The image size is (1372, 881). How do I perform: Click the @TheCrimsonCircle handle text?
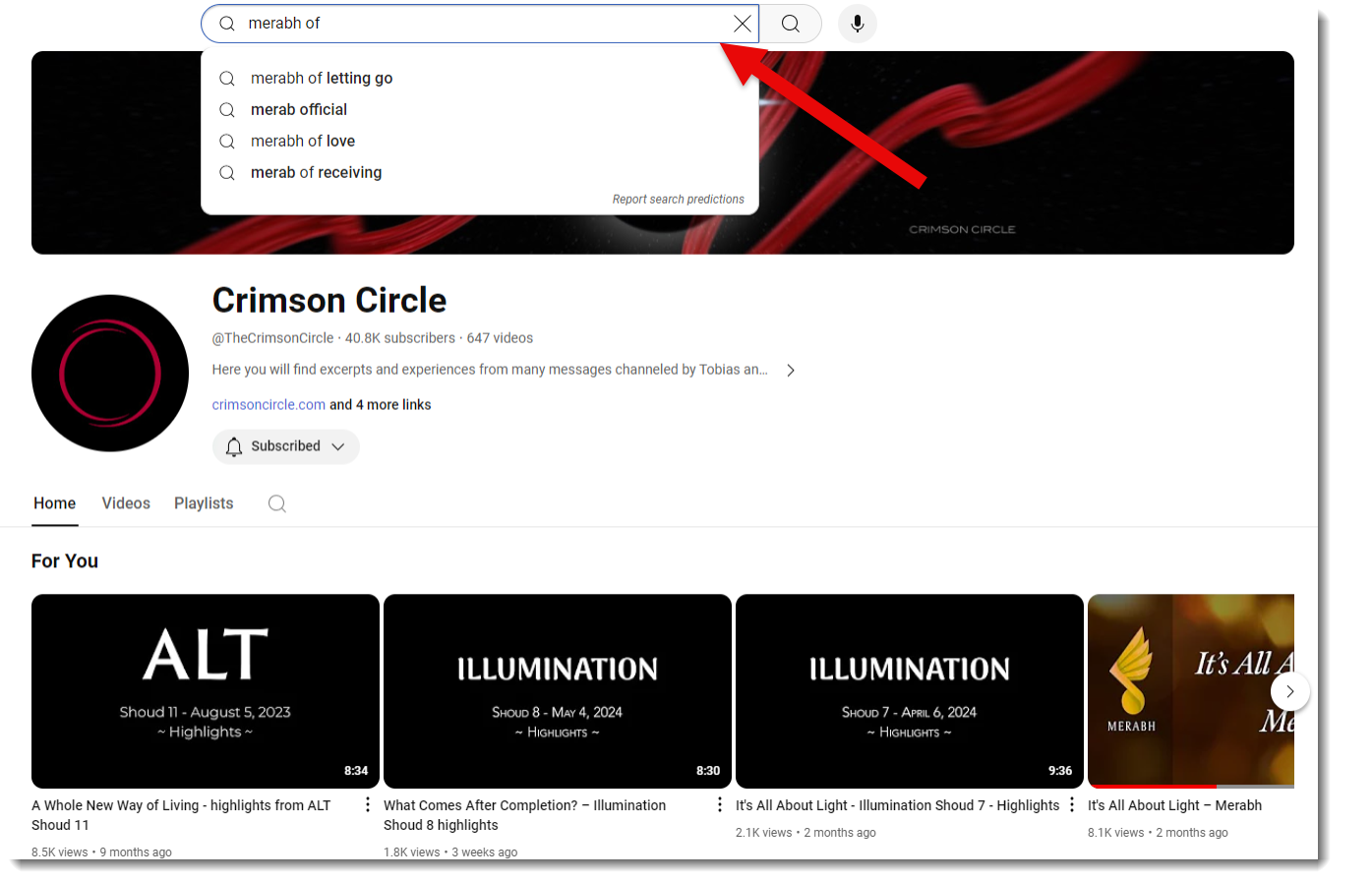pos(273,338)
